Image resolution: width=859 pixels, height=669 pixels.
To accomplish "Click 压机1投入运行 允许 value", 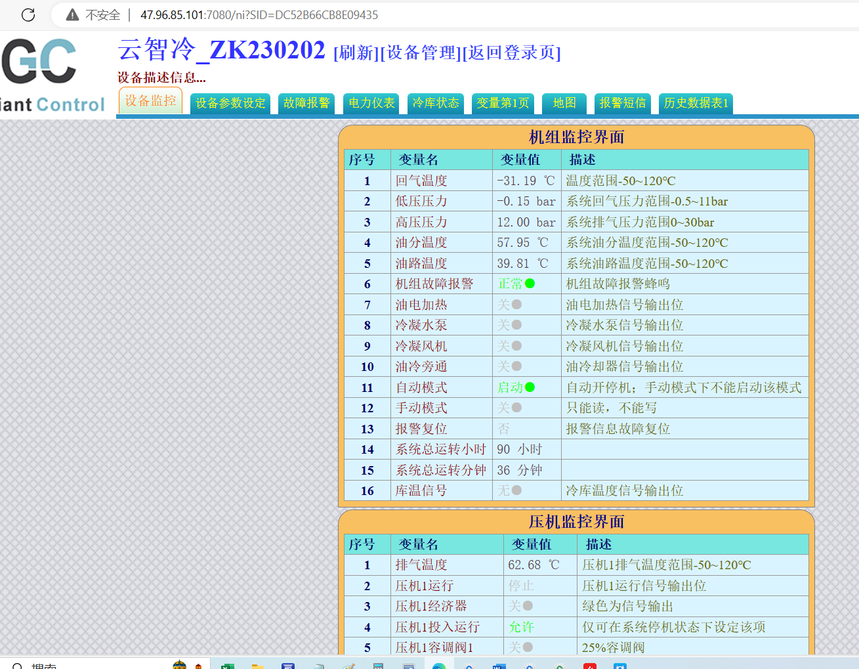I will [521, 627].
